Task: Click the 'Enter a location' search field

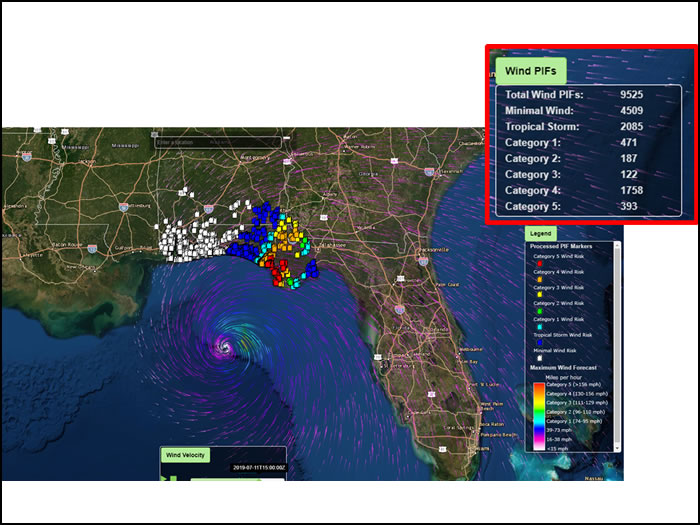Action: (218, 142)
